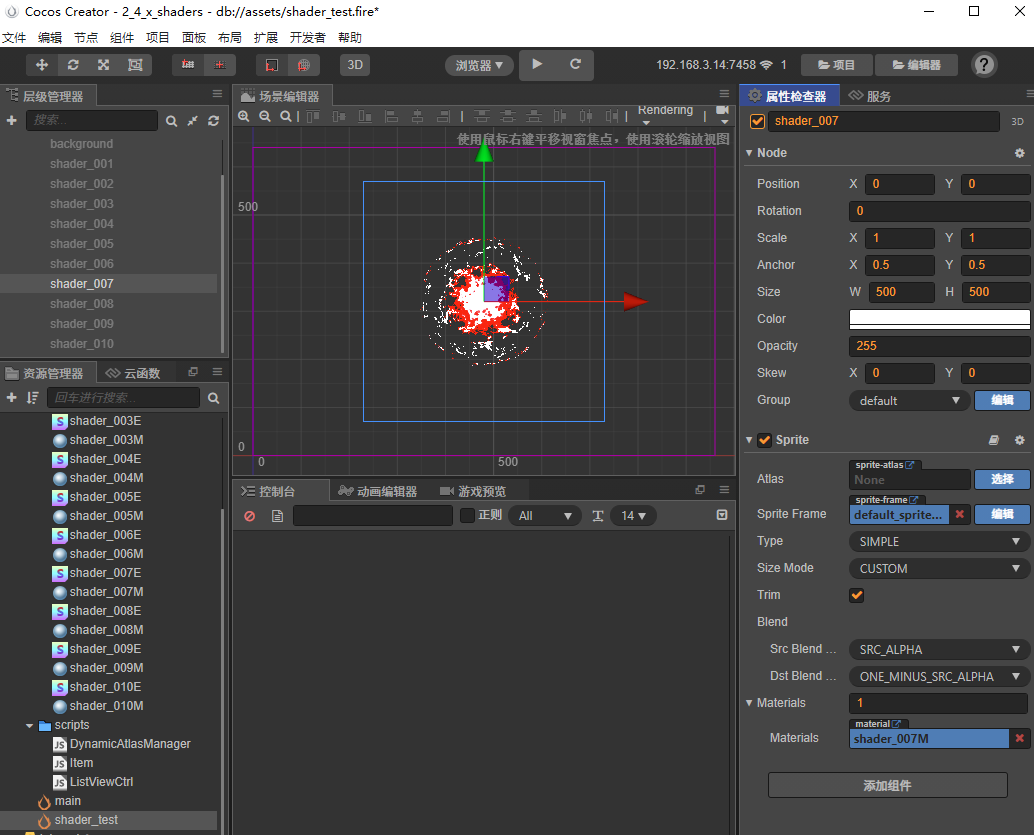Toggle the 3D scene view mode

click(x=357, y=64)
